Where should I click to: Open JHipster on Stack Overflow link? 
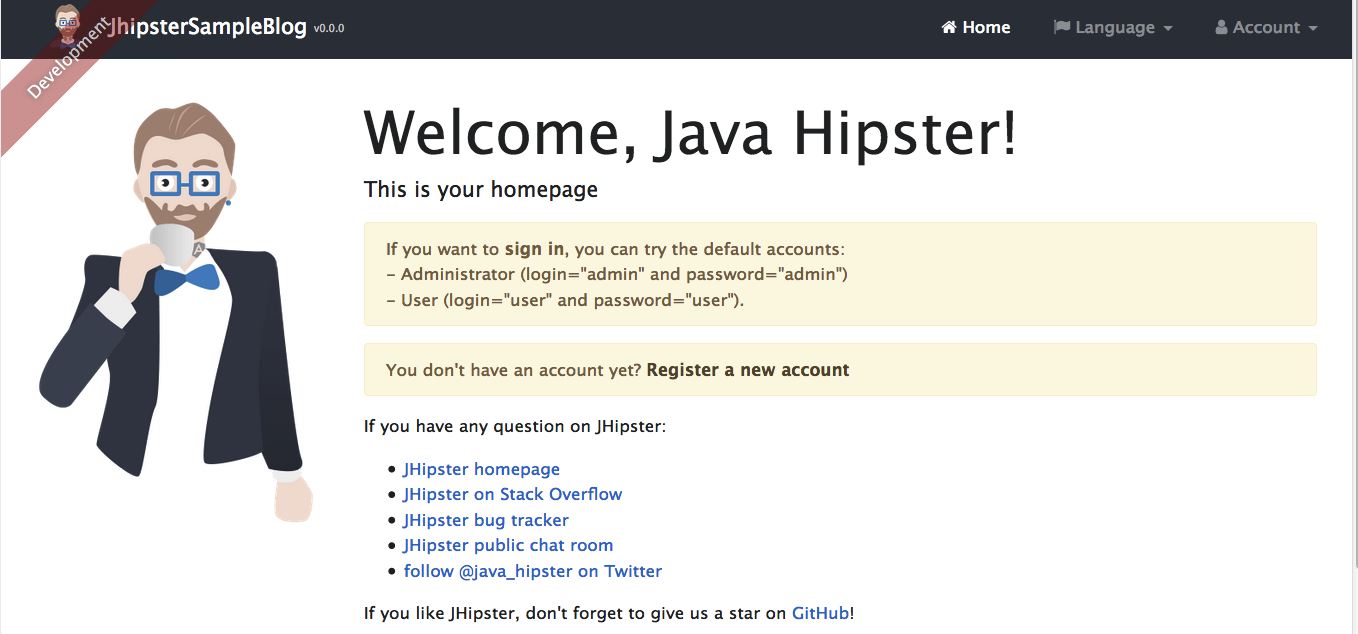tap(512, 494)
